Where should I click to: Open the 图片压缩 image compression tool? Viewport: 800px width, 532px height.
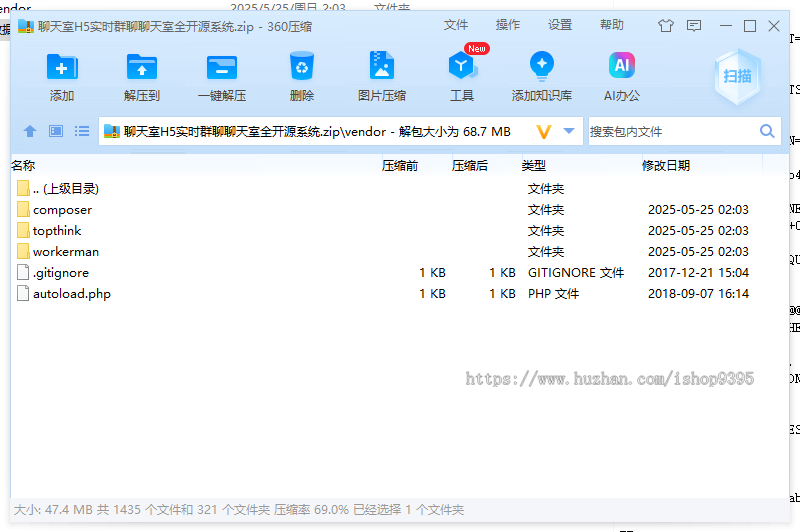382,65
